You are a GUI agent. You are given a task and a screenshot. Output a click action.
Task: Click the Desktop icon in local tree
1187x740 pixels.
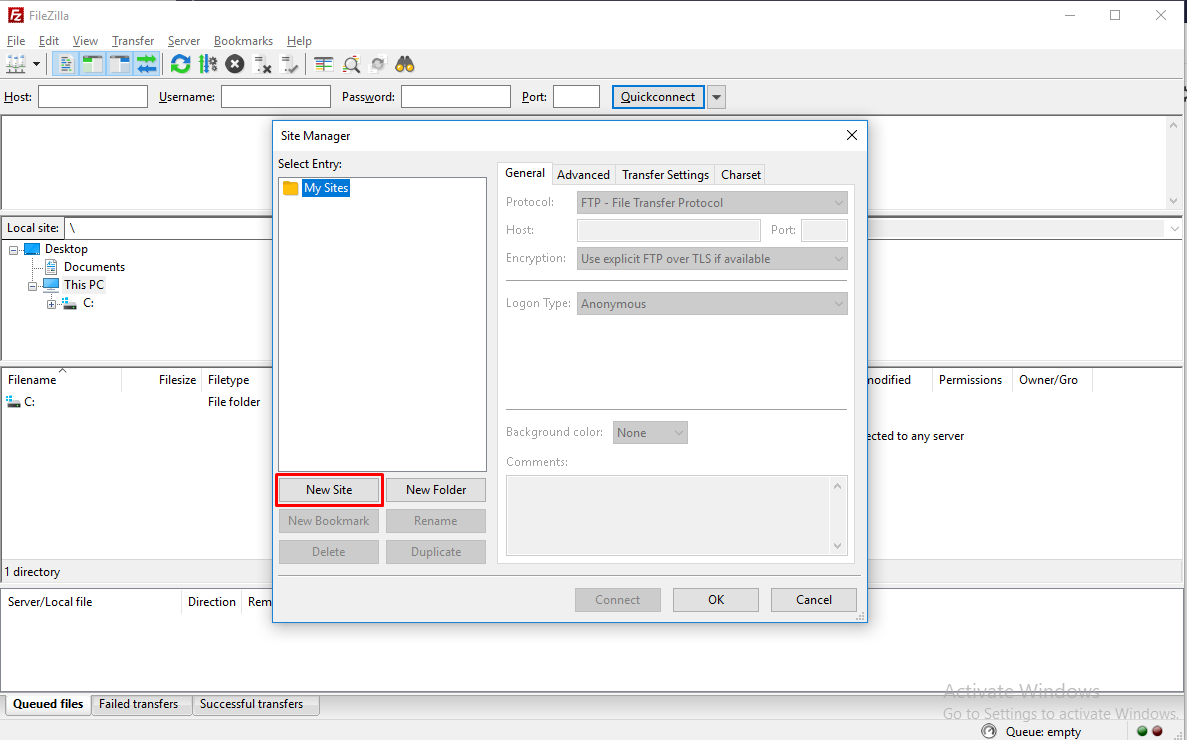point(33,249)
